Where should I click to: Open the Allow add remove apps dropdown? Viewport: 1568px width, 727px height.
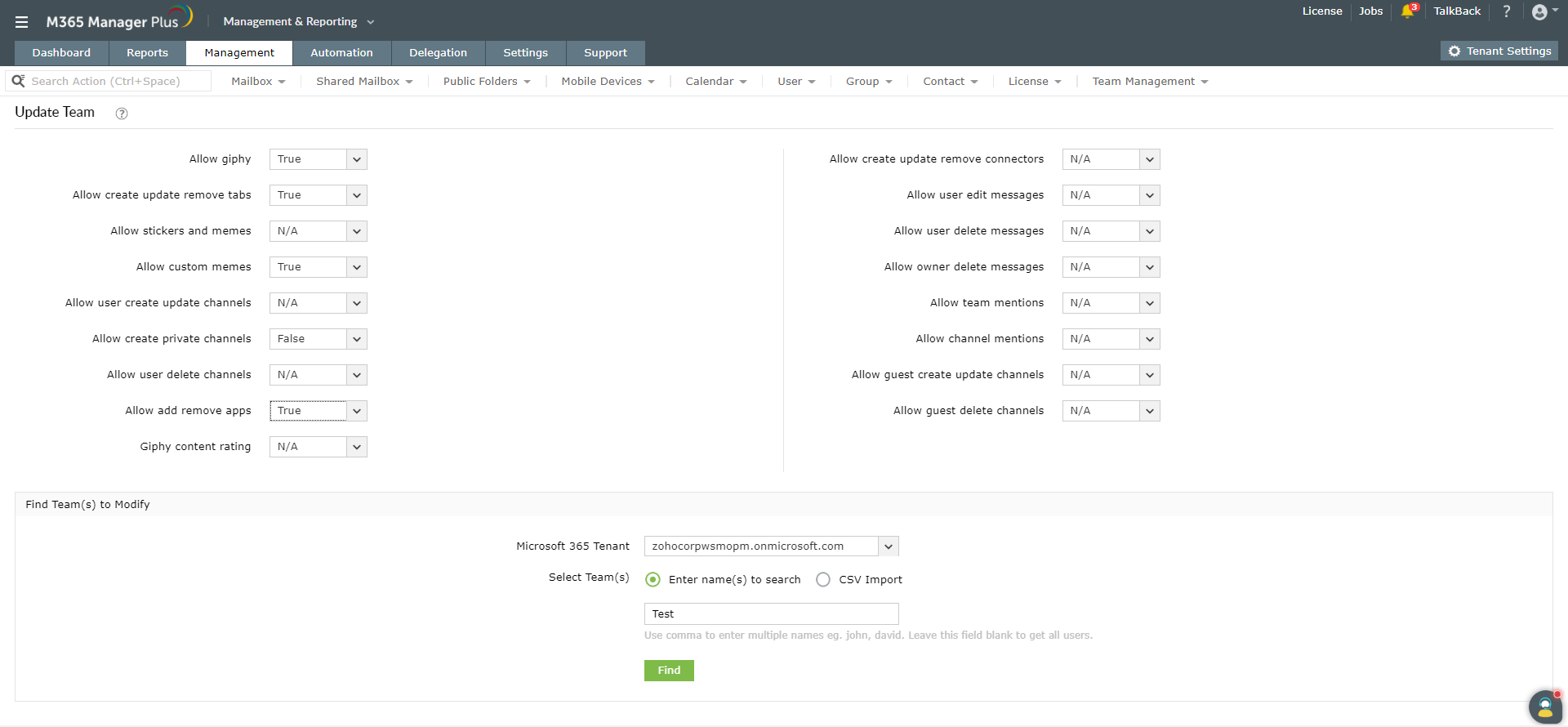318,411
